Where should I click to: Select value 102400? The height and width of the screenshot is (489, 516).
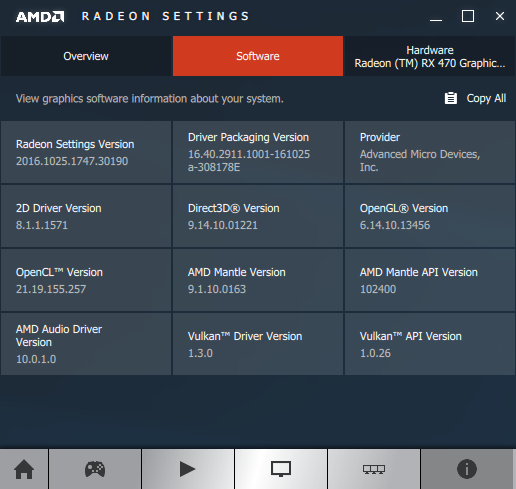tap(378, 289)
